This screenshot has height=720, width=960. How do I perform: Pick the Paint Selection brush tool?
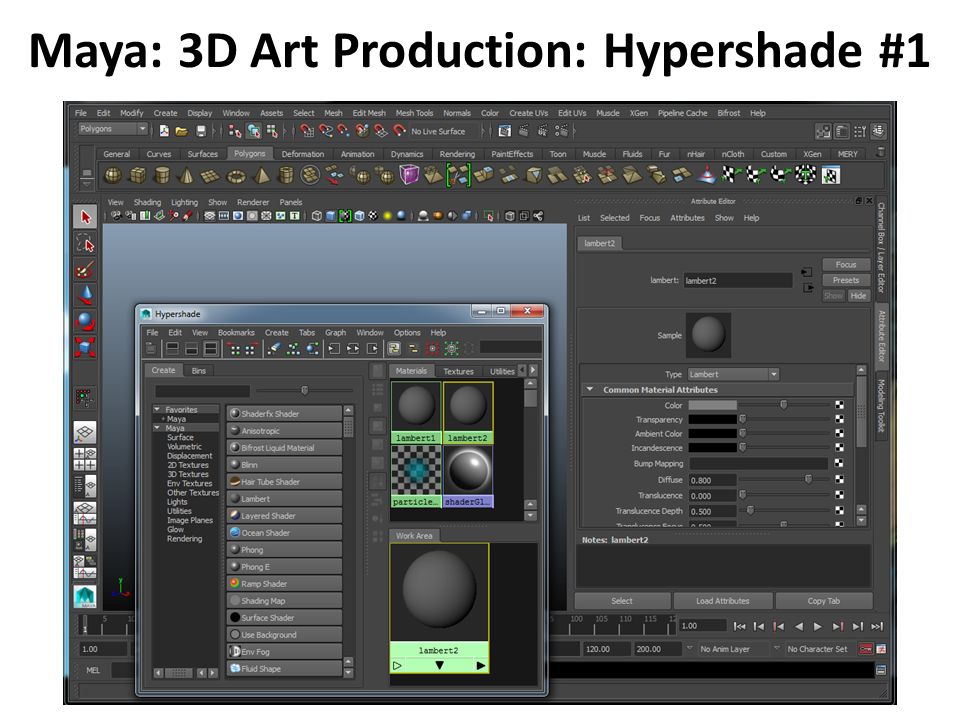[x=85, y=269]
